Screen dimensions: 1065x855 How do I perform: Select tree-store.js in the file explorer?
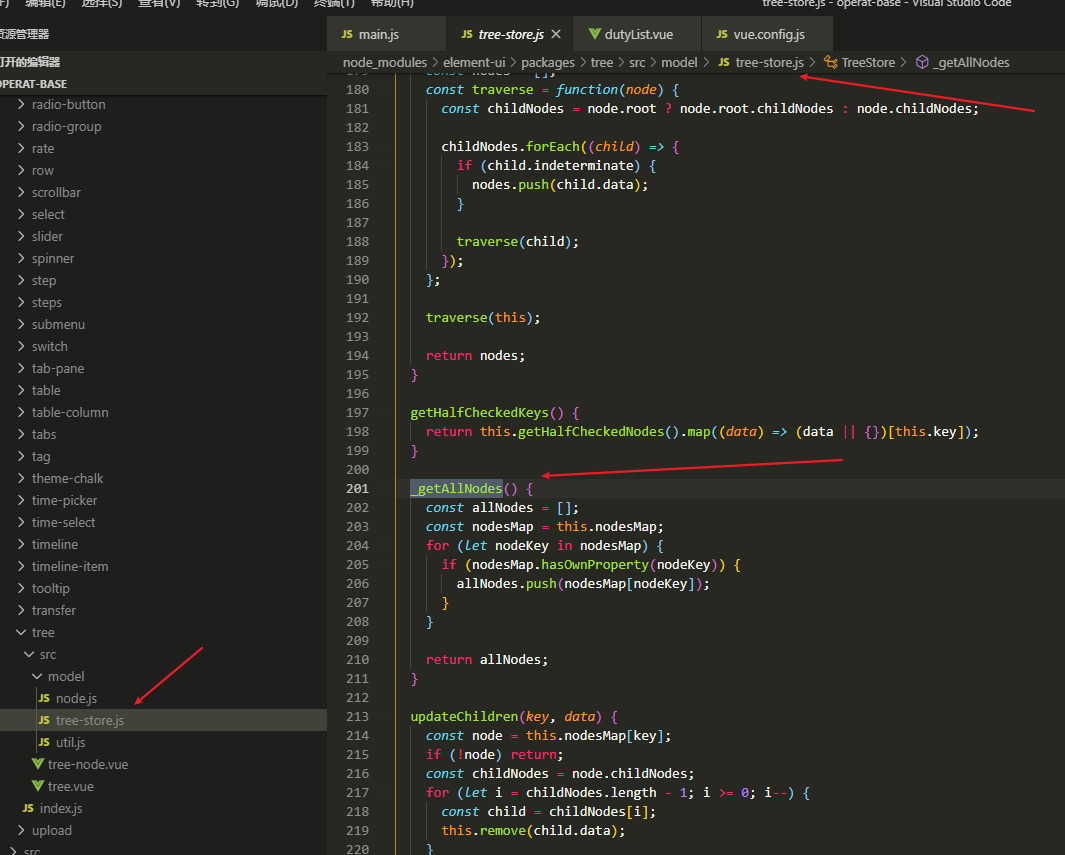pos(89,720)
